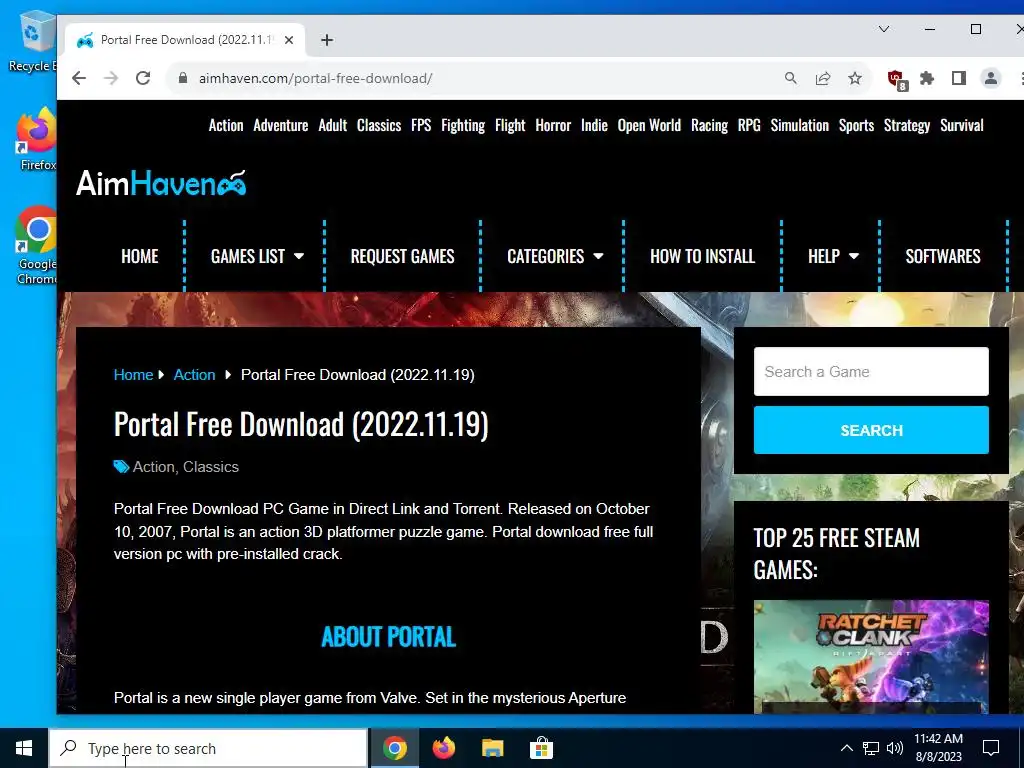The height and width of the screenshot is (768, 1024).
Task: Open the Ratchet & Clank game thumbnail
Action: click(x=871, y=656)
